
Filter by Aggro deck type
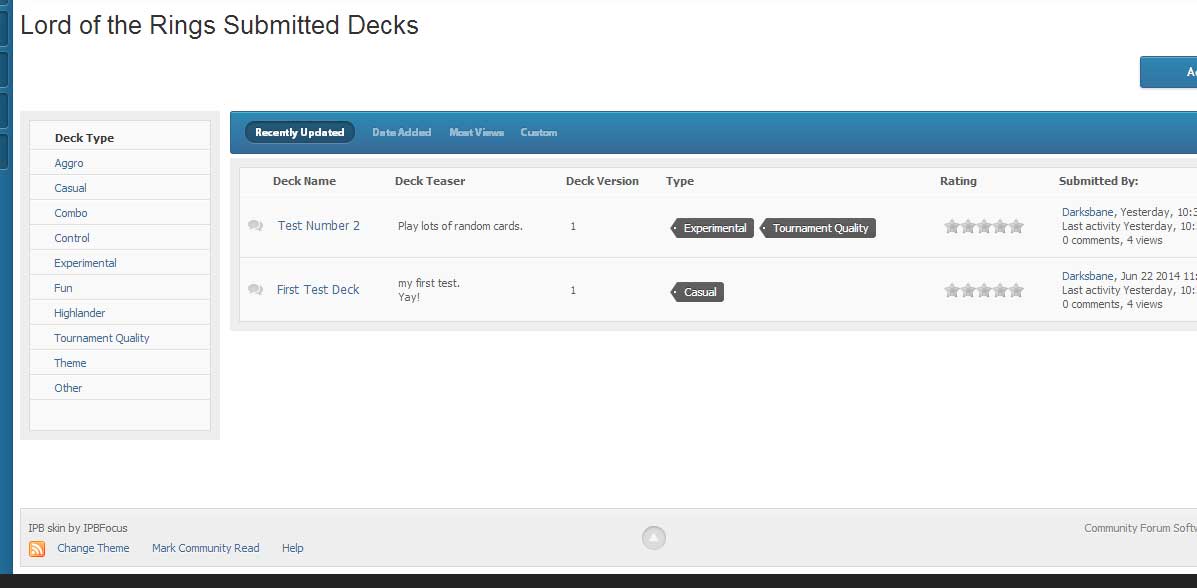(69, 163)
